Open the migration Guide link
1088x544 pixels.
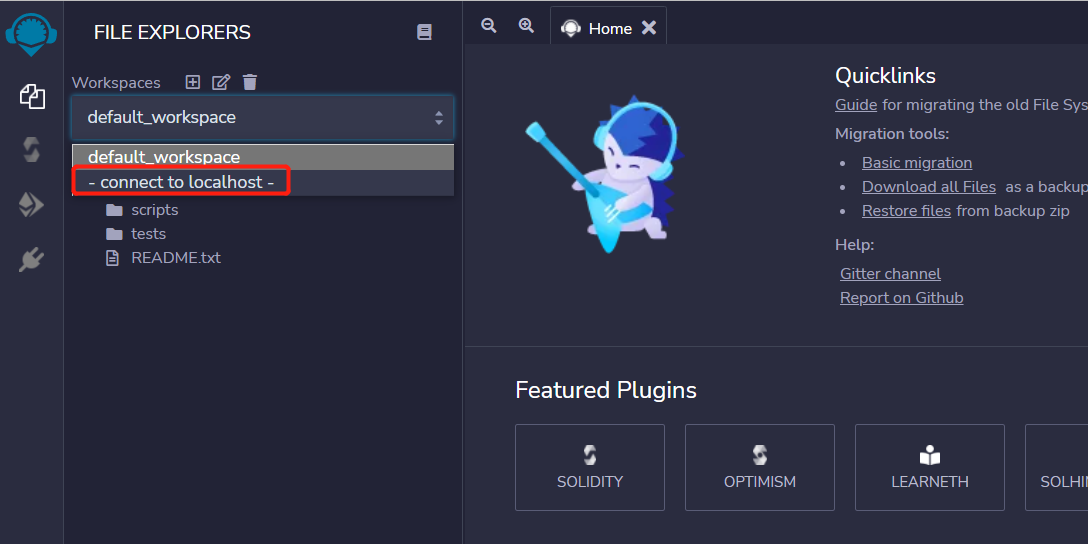point(856,105)
